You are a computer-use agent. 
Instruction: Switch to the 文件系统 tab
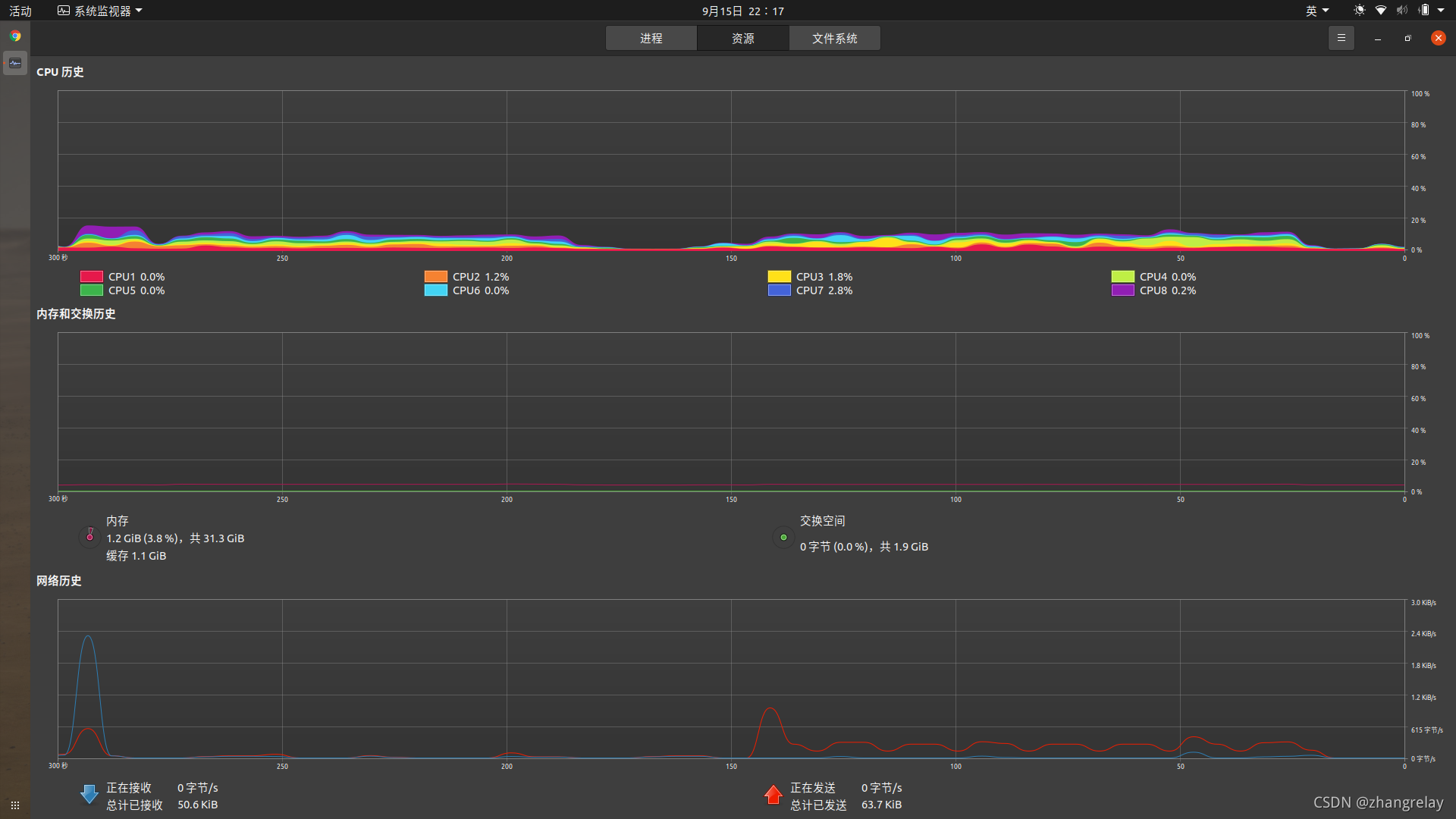pyautogui.click(x=834, y=38)
